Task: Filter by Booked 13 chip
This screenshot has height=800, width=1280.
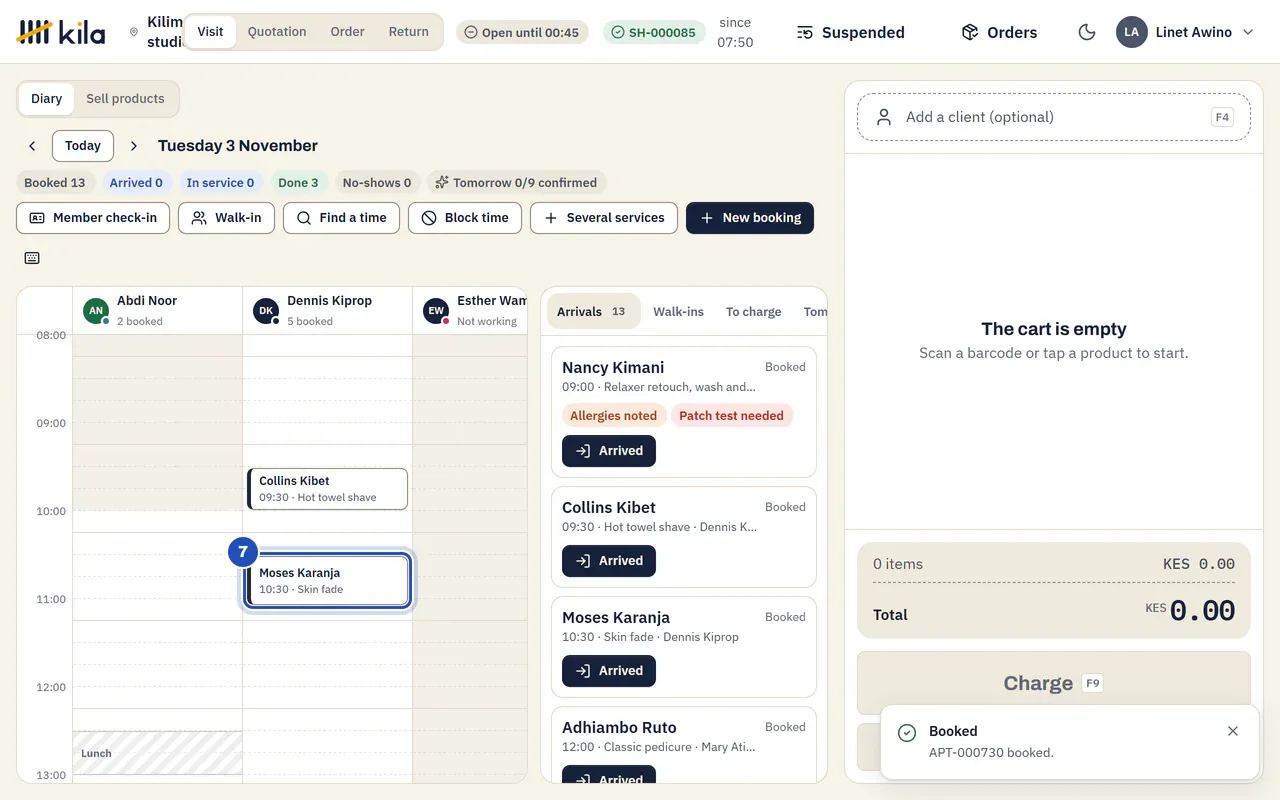Action: tap(55, 183)
